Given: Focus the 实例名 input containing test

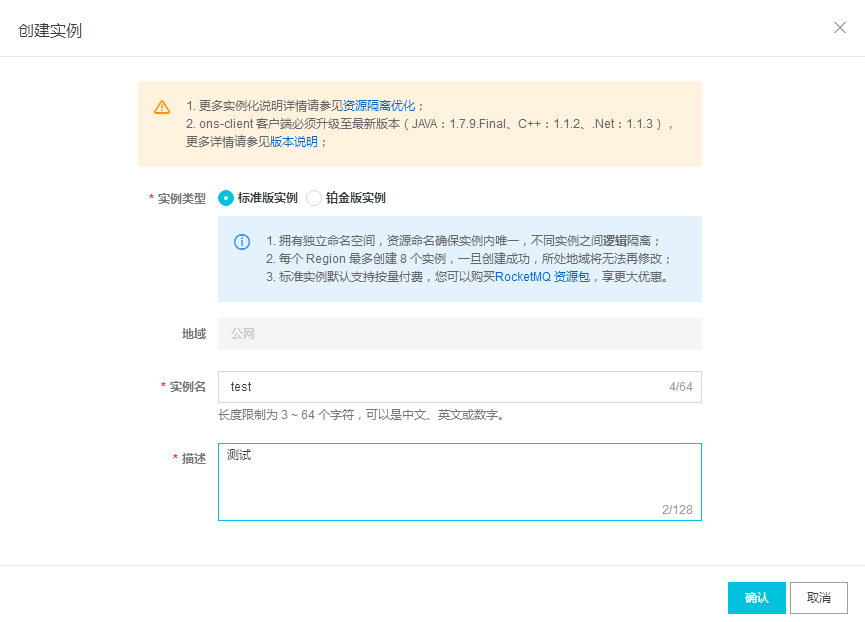Looking at the screenshot, I should click(440, 387).
